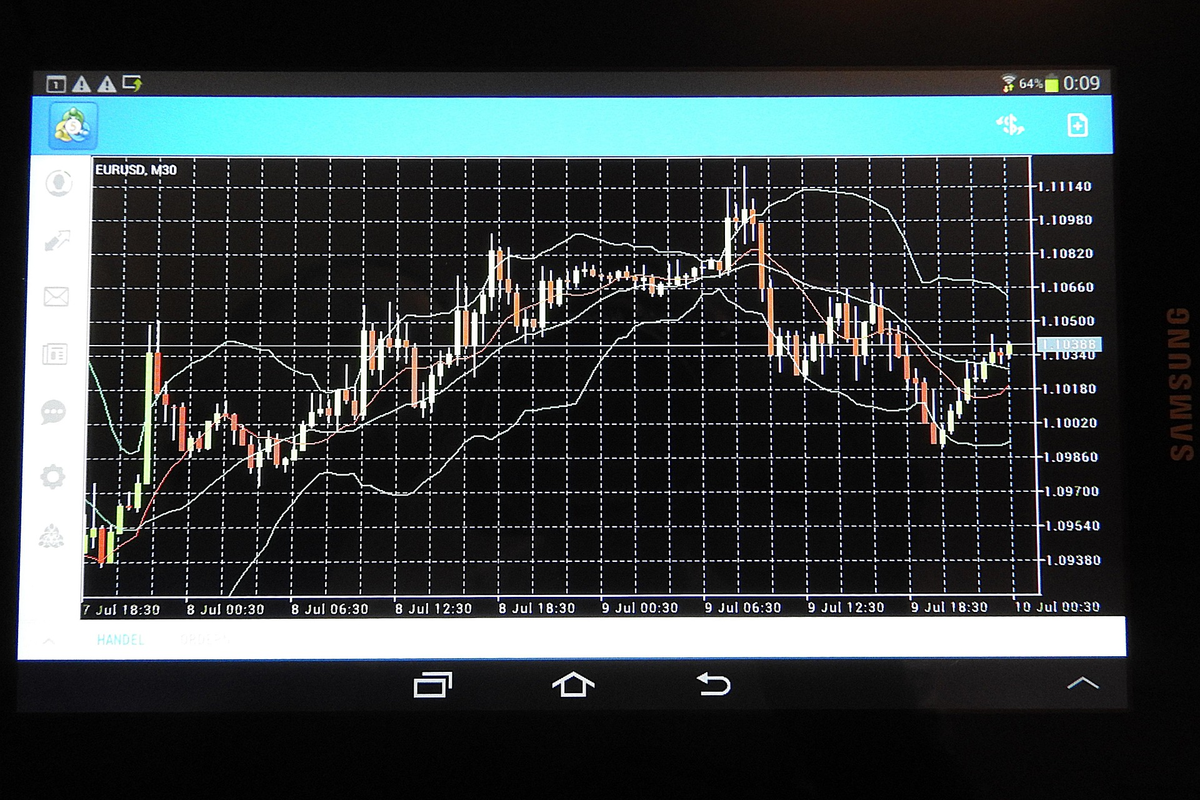
Task: Open the News newspaper icon
Action: click(55, 353)
